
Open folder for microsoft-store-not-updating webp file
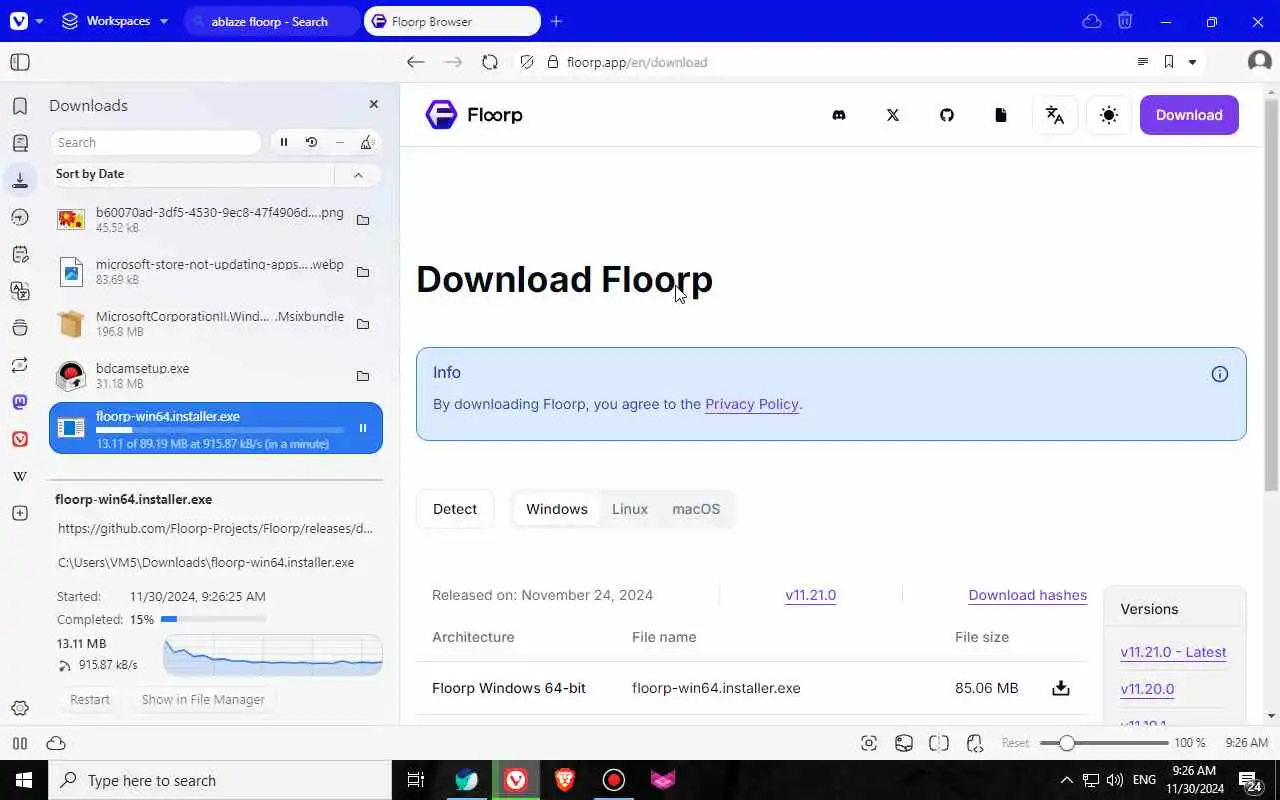[363, 272]
